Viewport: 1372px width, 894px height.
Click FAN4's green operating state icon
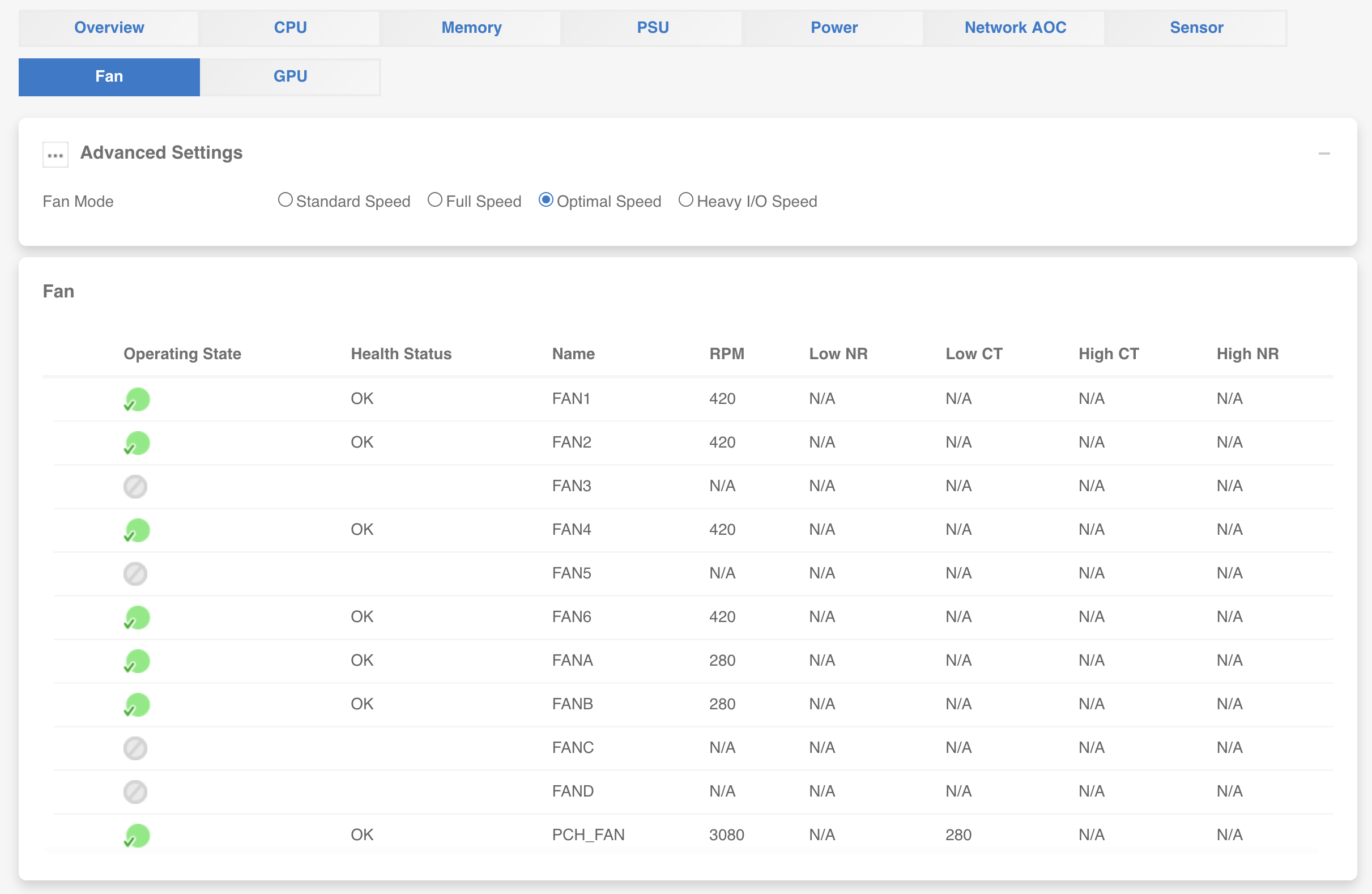(136, 530)
